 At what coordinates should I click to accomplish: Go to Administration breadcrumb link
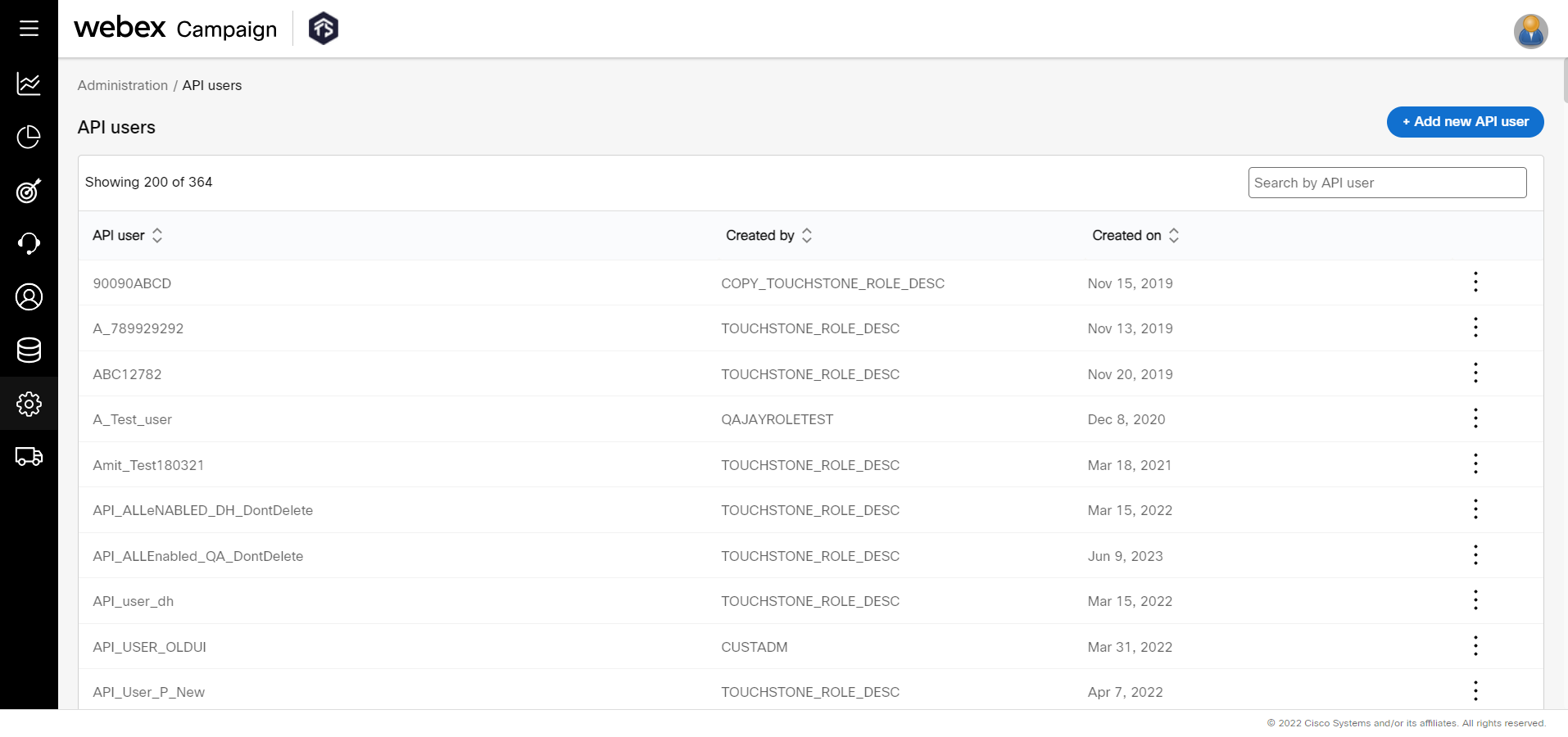tap(123, 85)
